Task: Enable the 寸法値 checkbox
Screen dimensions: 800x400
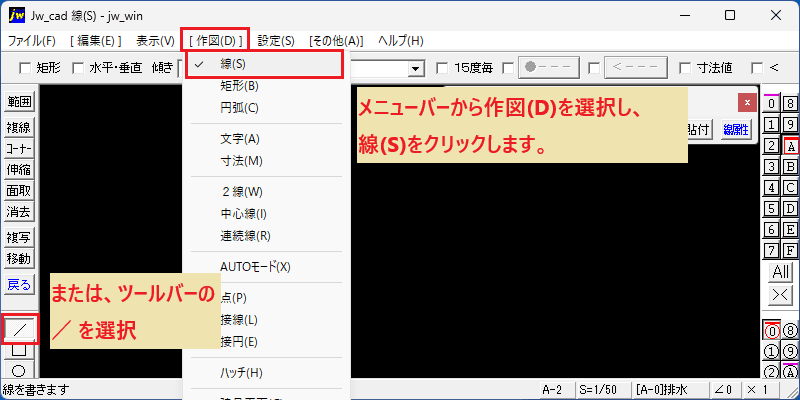Action: 685,68
